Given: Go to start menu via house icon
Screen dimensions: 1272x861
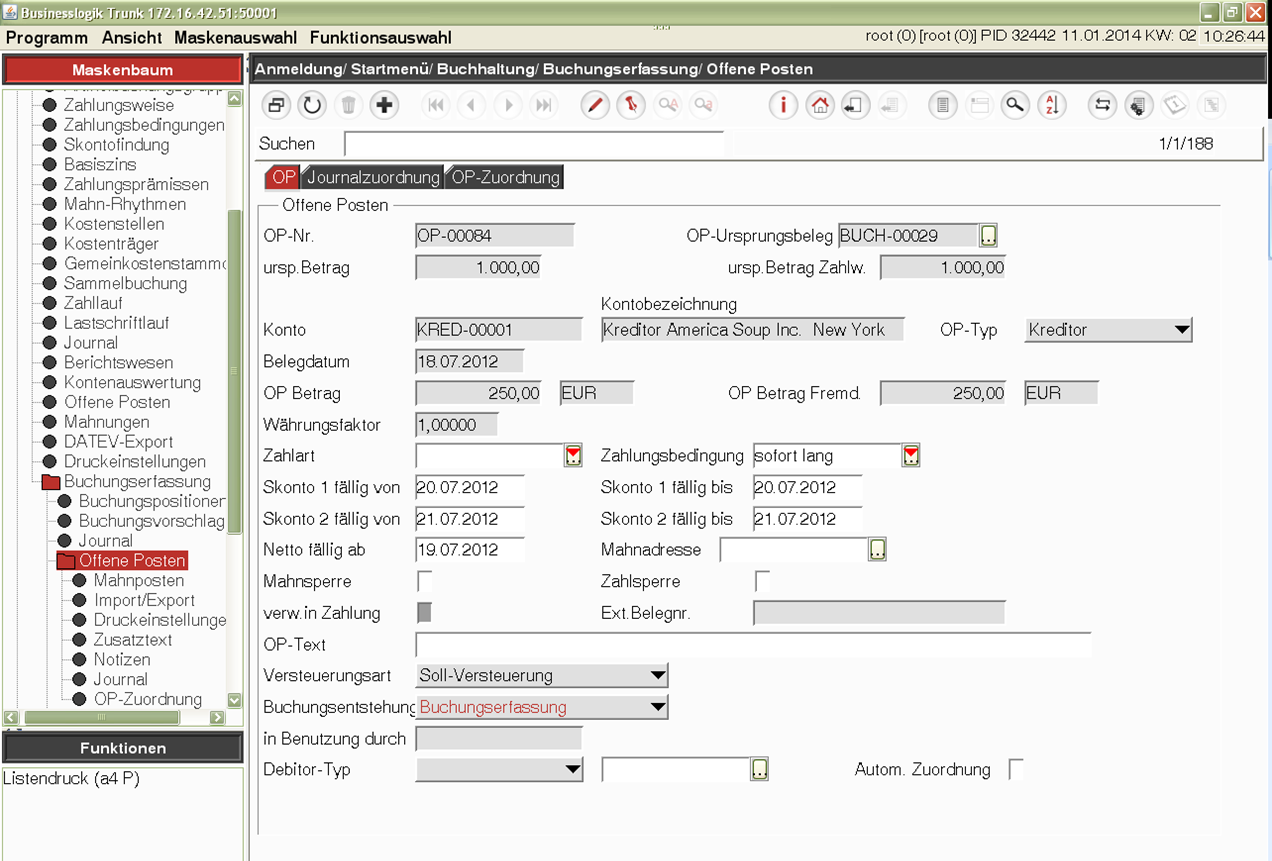Looking at the screenshot, I should [819, 105].
